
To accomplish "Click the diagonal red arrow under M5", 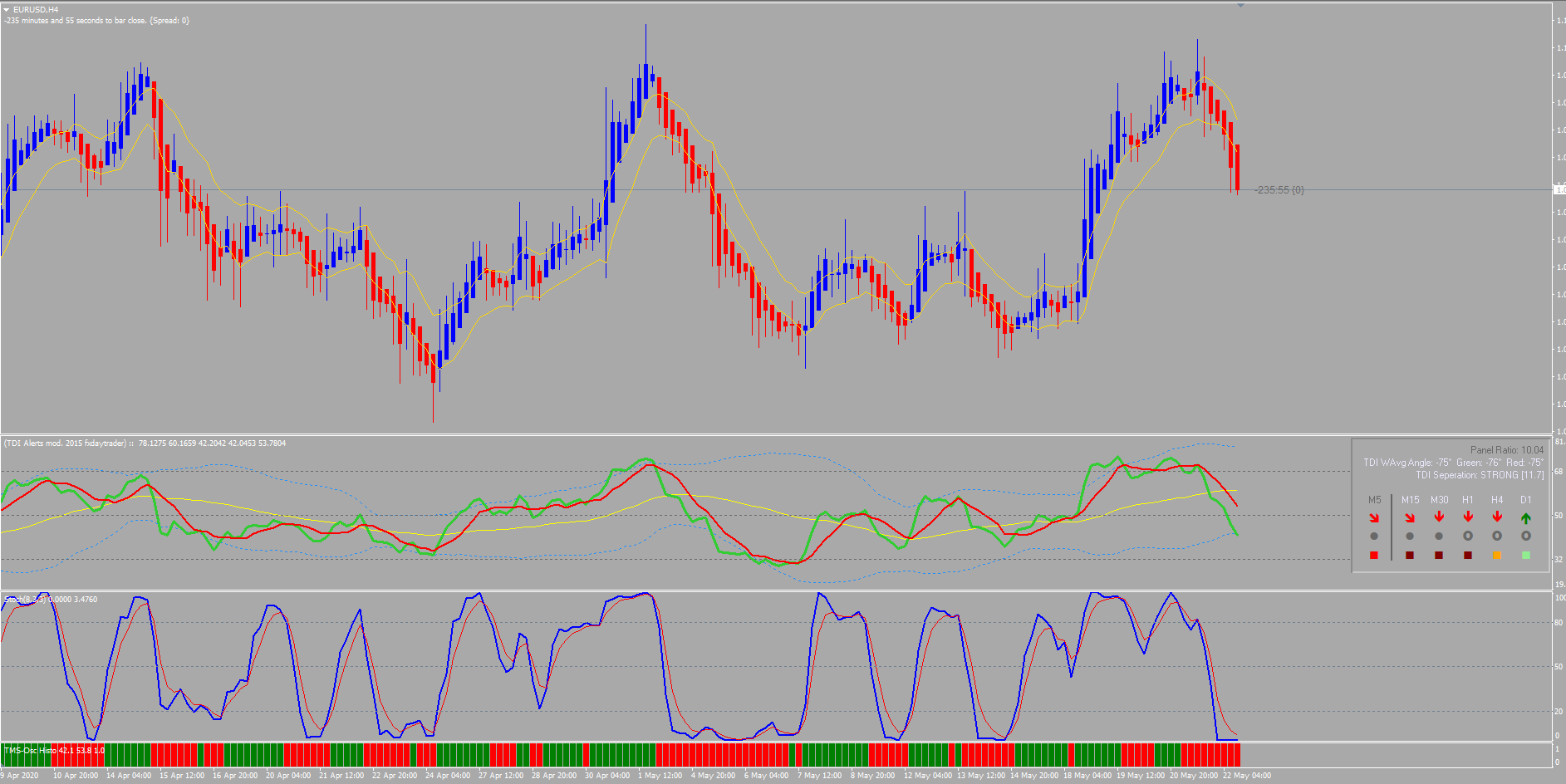I will [1374, 517].
